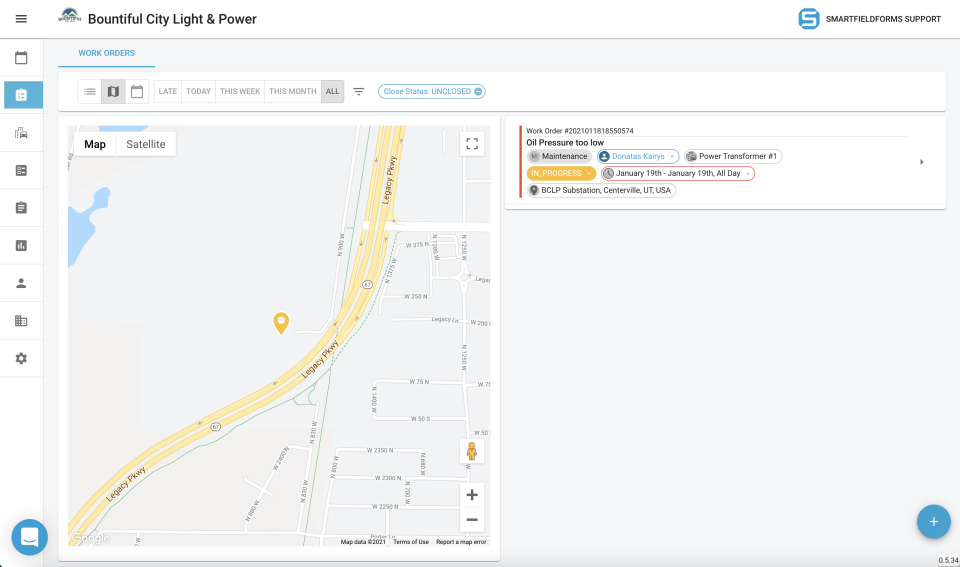The width and height of the screenshot is (960, 567).
Task: Switch to calendar view of work orders
Action: point(137,91)
